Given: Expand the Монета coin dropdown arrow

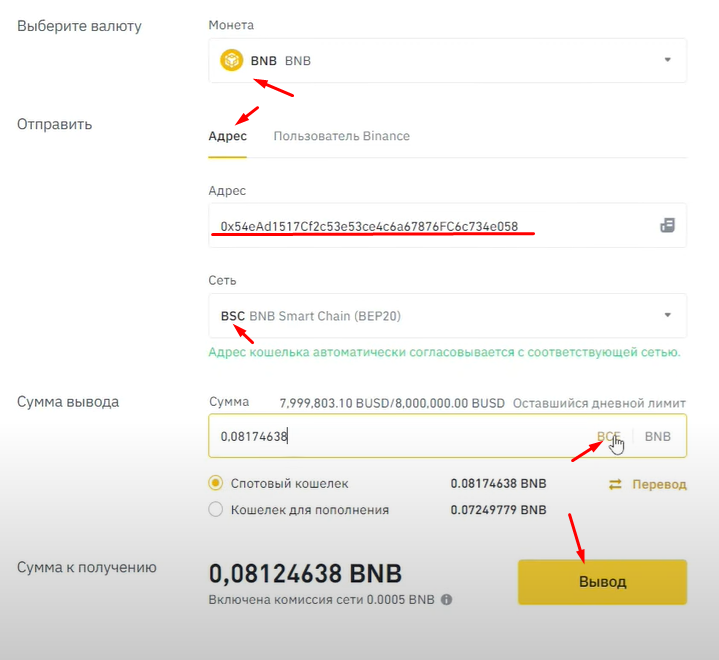Looking at the screenshot, I should click(x=668, y=60).
